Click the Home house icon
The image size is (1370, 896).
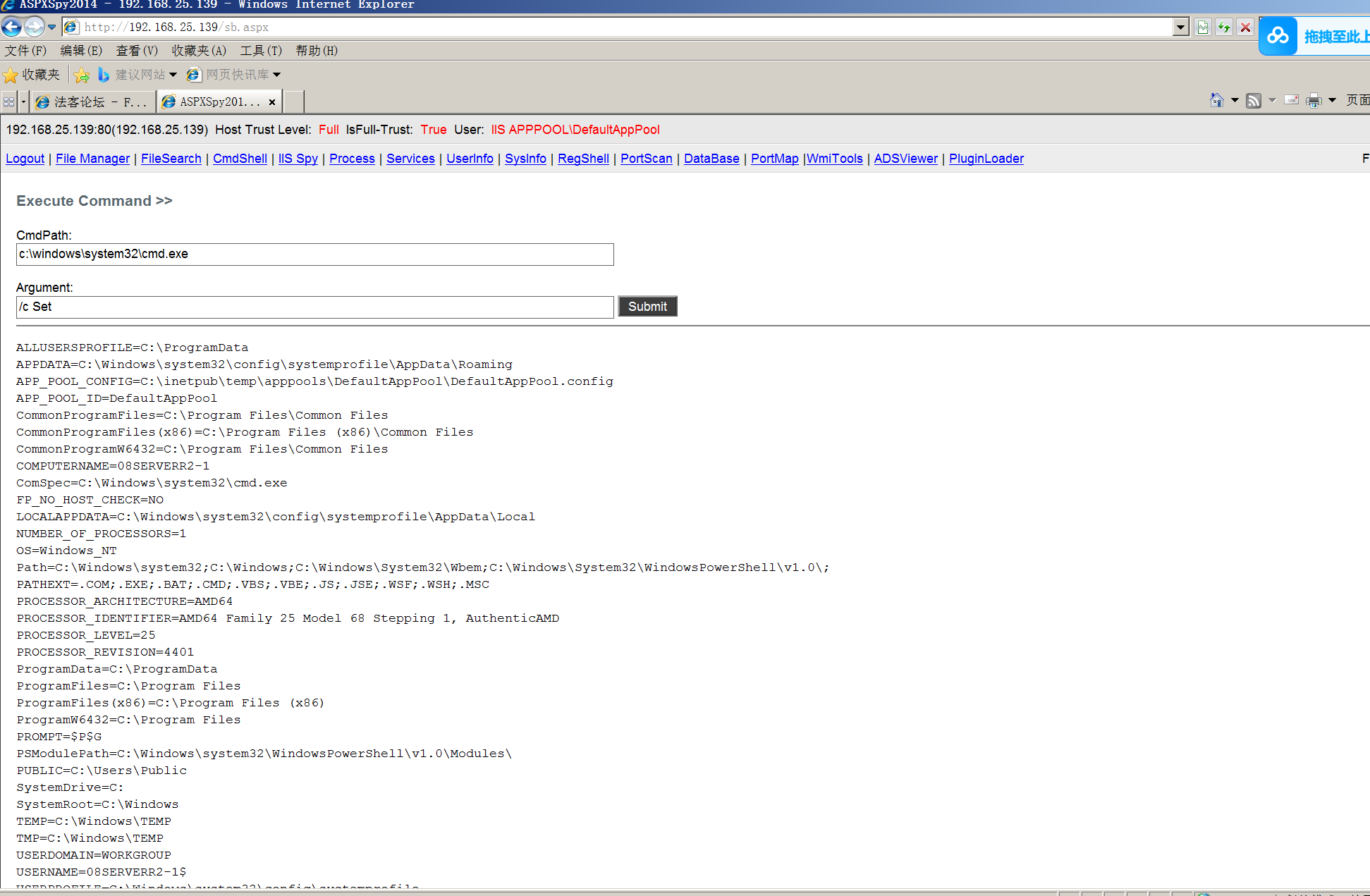click(1216, 101)
